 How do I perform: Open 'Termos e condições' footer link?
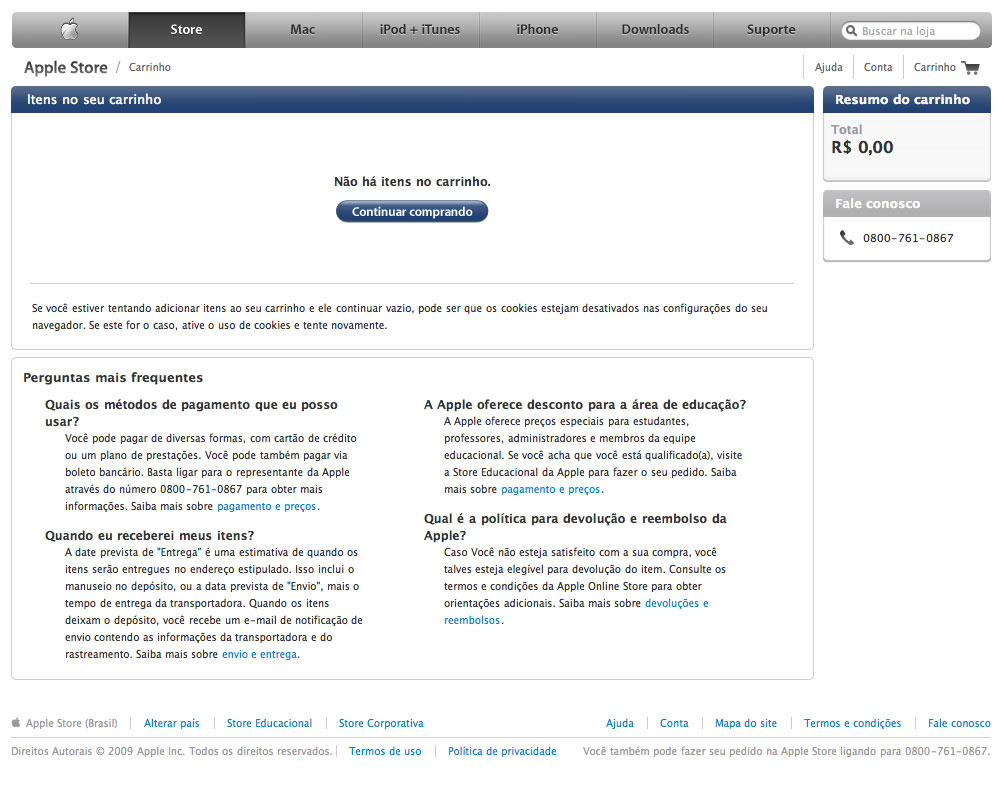pos(852,723)
